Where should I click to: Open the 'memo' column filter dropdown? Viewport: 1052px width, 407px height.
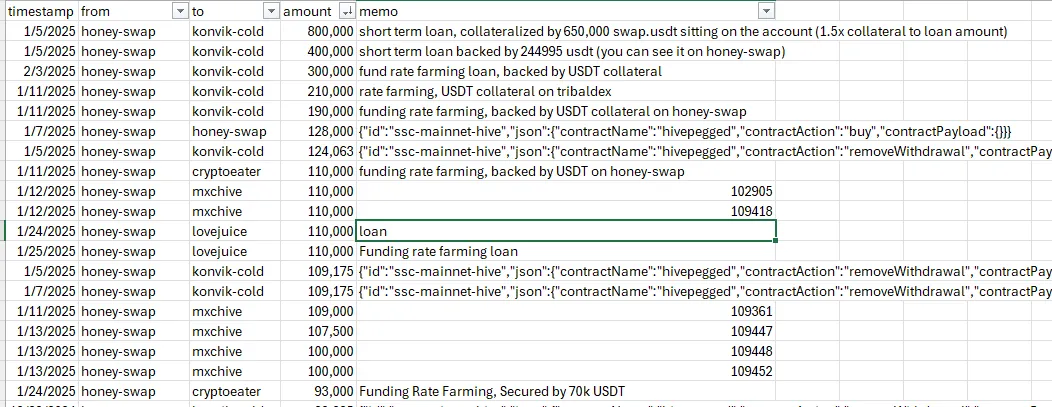pyautogui.click(x=766, y=11)
